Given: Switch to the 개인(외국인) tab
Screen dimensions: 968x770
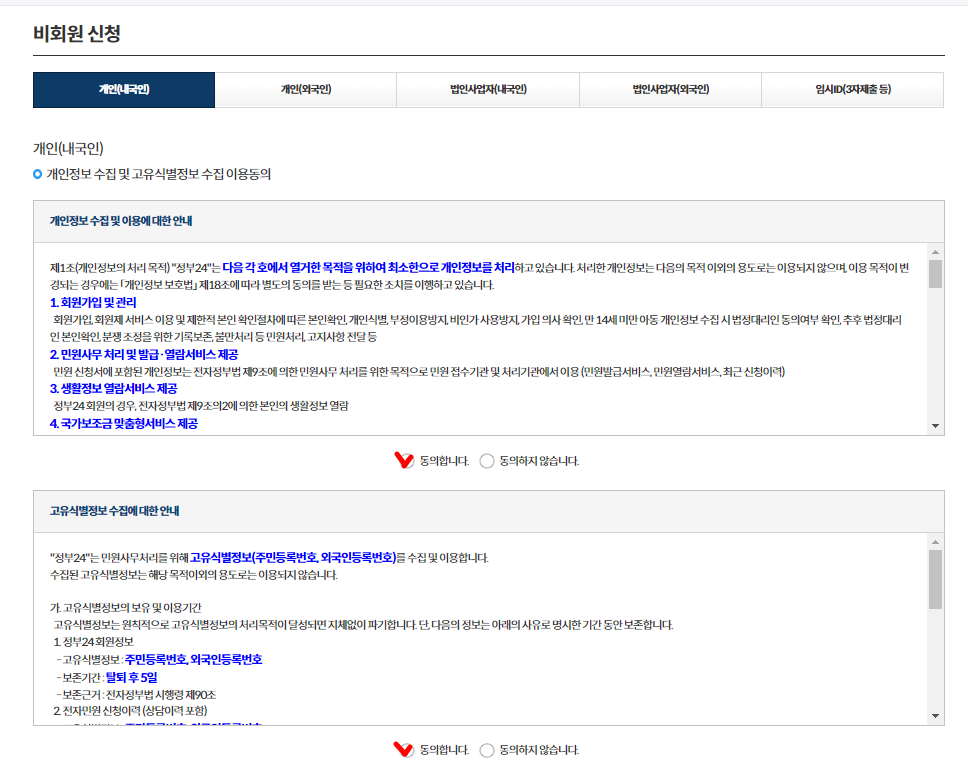Looking at the screenshot, I should tap(304, 89).
